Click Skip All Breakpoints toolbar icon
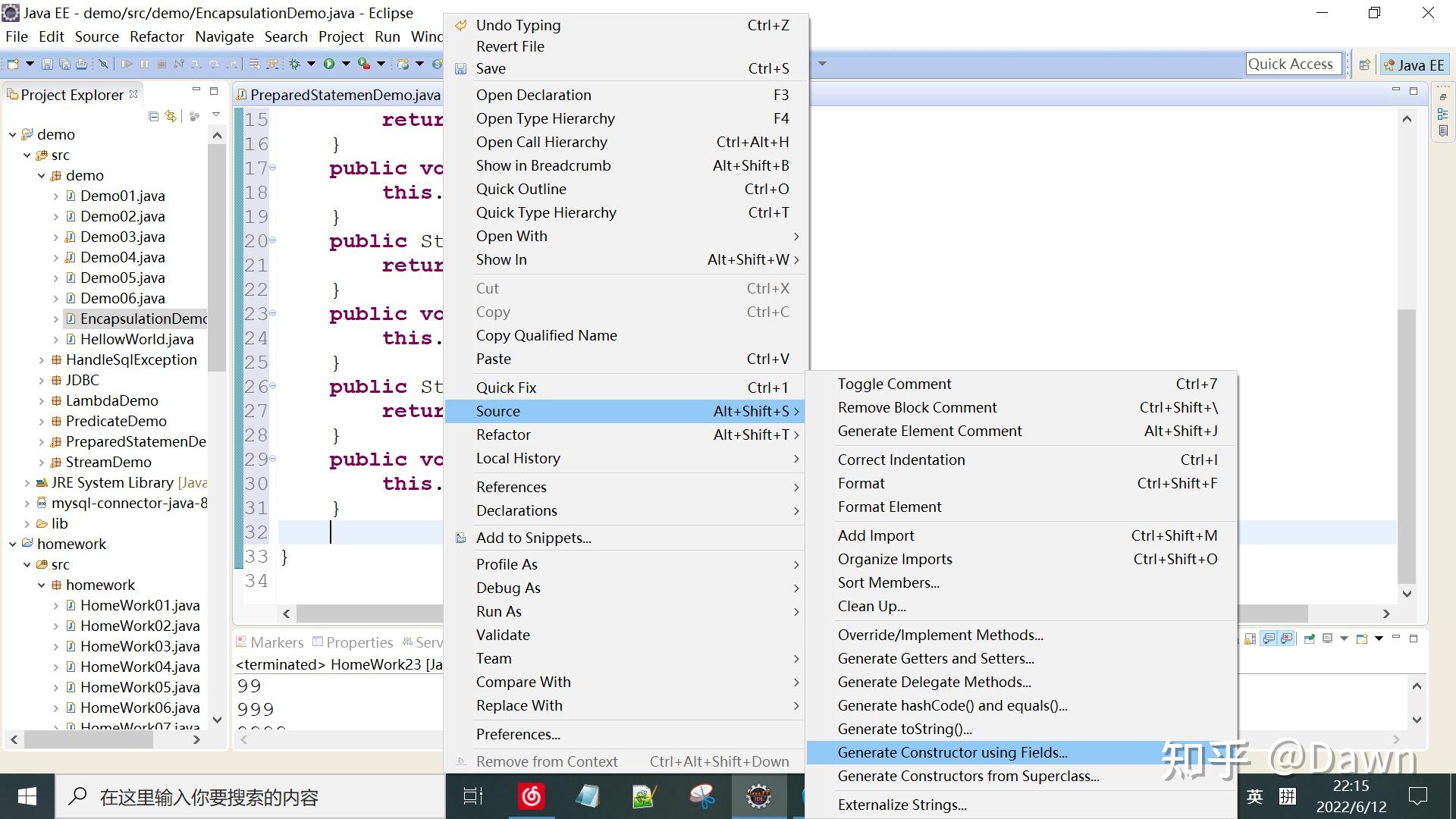The height and width of the screenshot is (819, 1456). pos(103,64)
